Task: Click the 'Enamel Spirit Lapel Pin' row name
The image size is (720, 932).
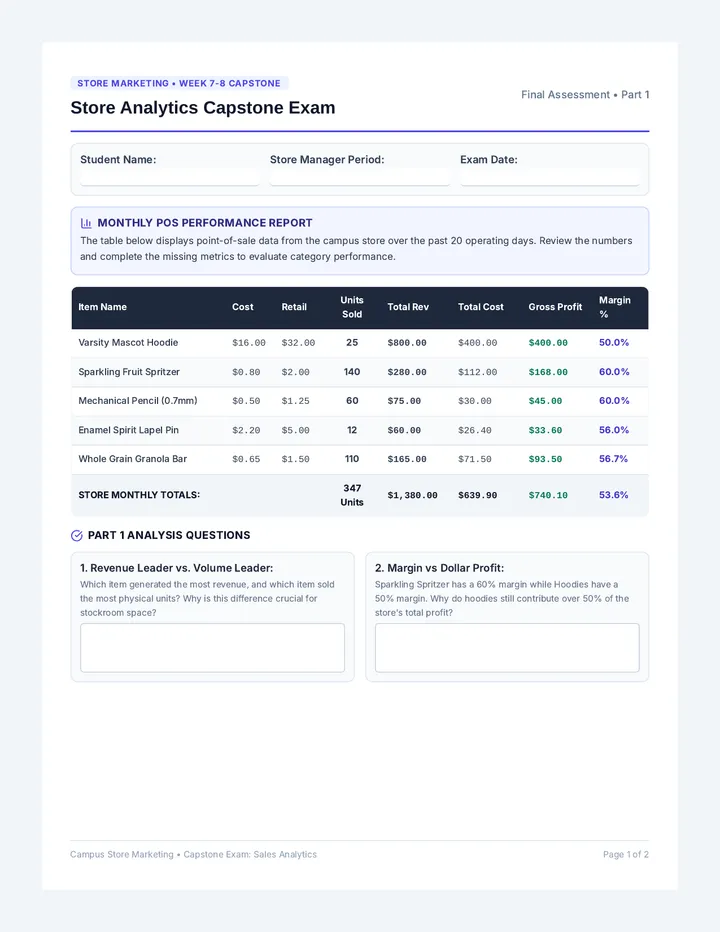Action: [x=128, y=430]
